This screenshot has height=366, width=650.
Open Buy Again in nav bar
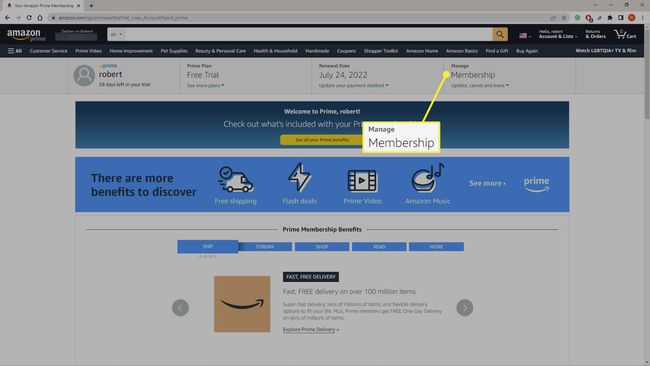pyautogui.click(x=527, y=51)
